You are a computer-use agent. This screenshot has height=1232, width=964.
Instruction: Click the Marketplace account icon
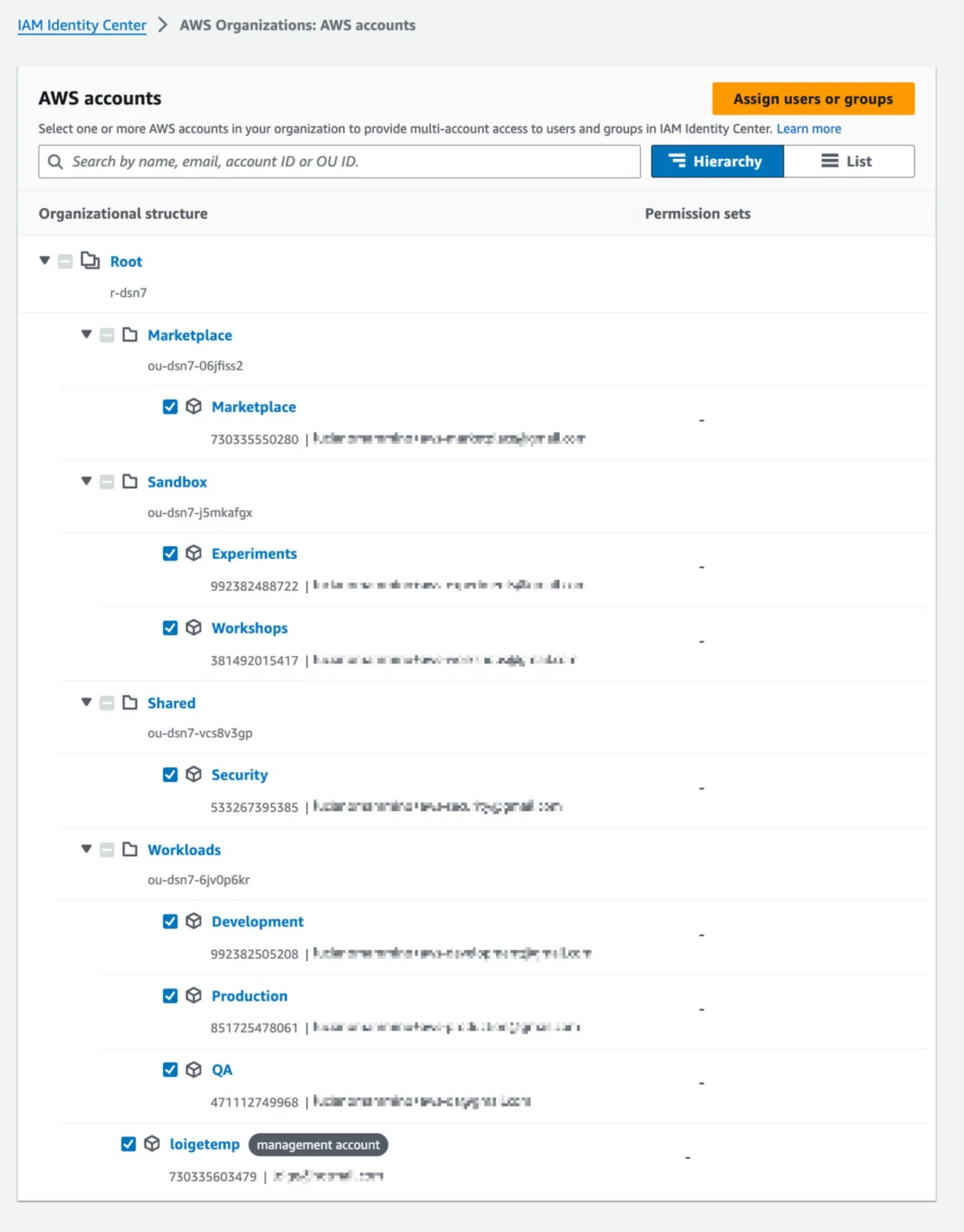(194, 406)
